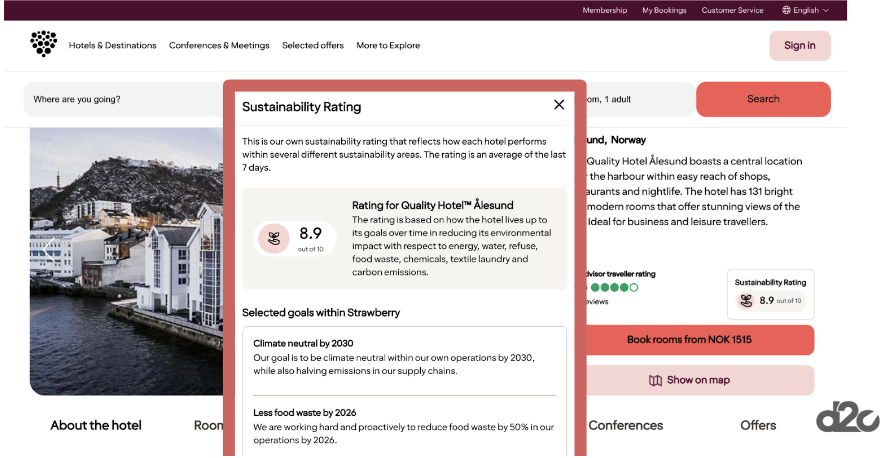Click the Search button

click(763, 99)
